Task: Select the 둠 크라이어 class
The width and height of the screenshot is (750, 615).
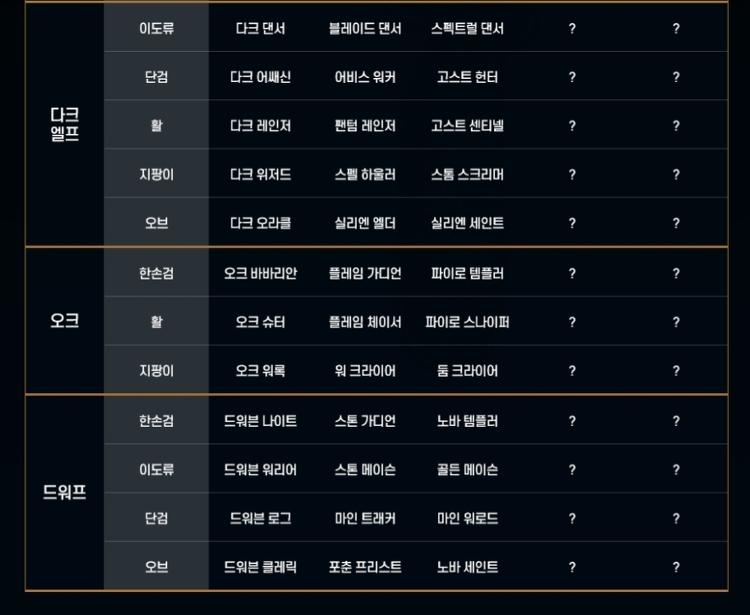Action: 467,371
